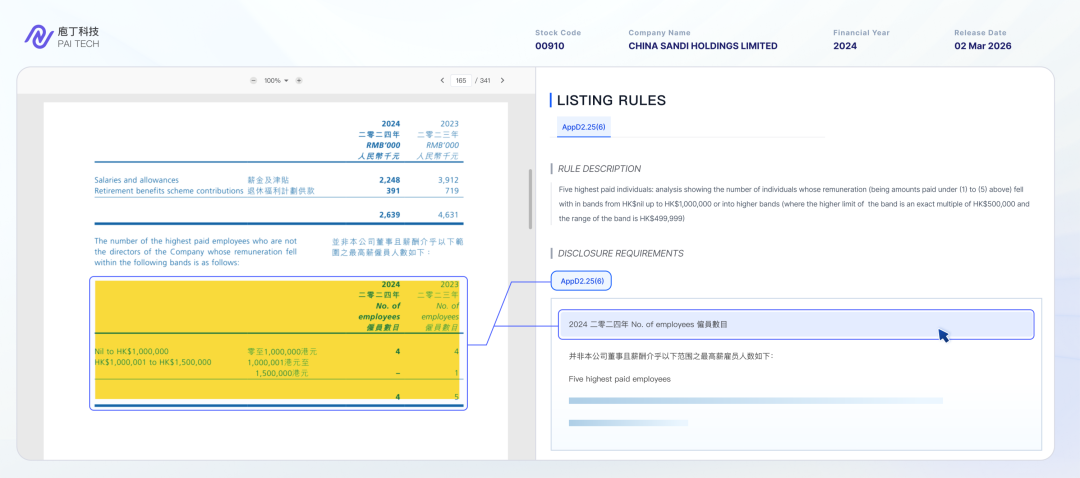Zoom in the document with plus icon

pyautogui.click(x=299, y=80)
